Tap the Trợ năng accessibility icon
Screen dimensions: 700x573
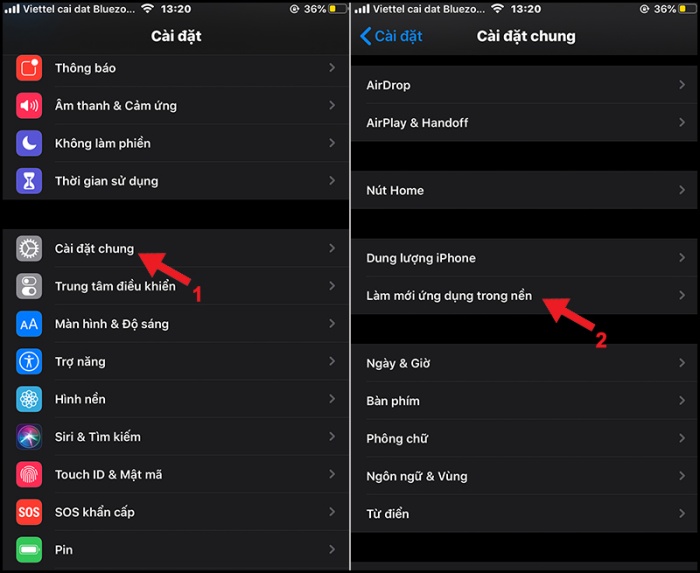pos(29,361)
